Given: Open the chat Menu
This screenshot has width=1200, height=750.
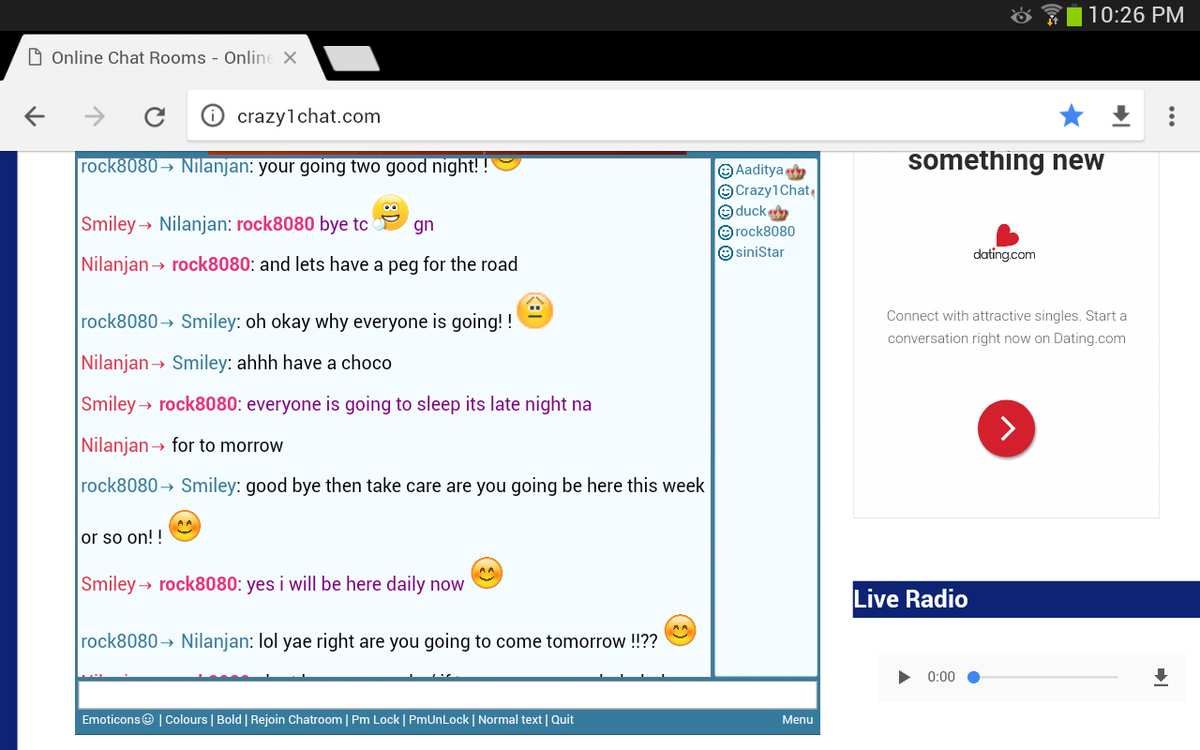Looking at the screenshot, I should (x=797, y=720).
